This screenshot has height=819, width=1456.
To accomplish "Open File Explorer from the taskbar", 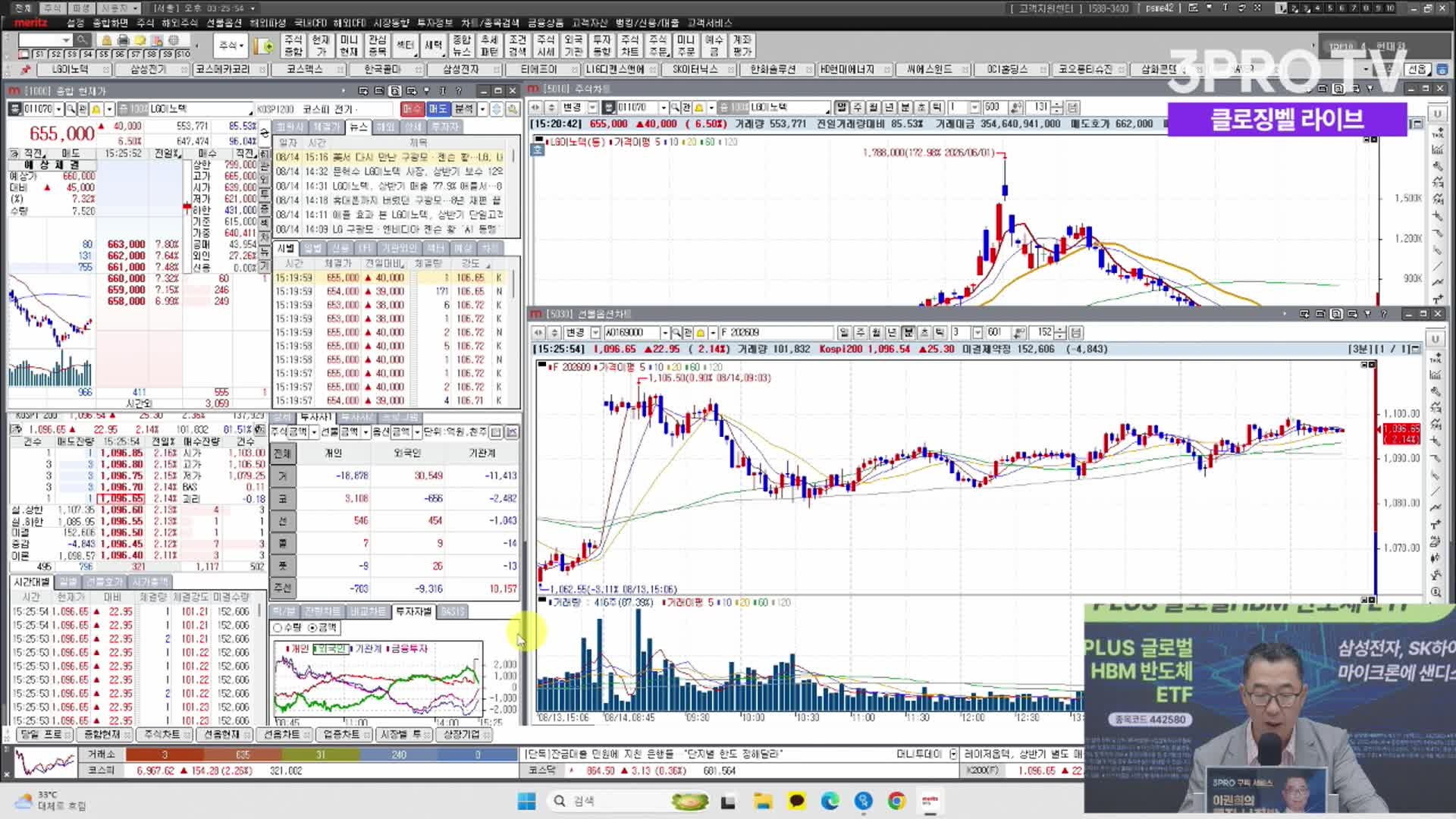I will point(762,801).
